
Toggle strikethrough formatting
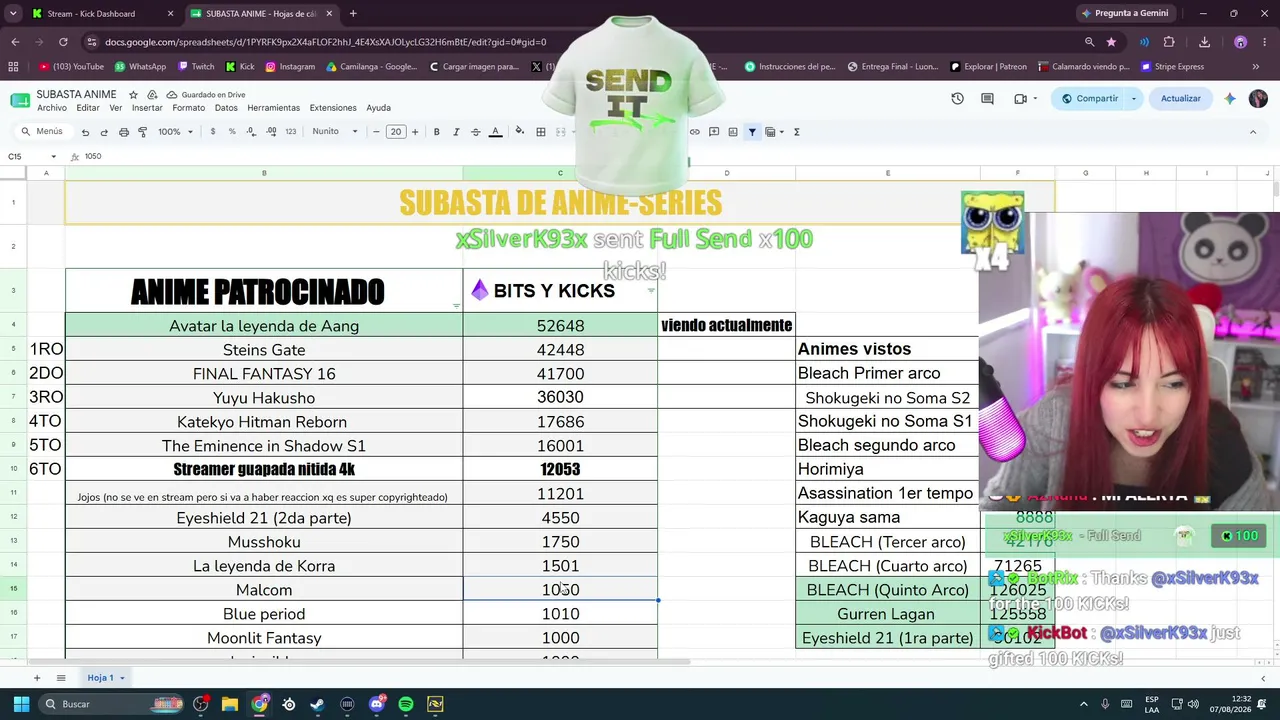pos(475,132)
